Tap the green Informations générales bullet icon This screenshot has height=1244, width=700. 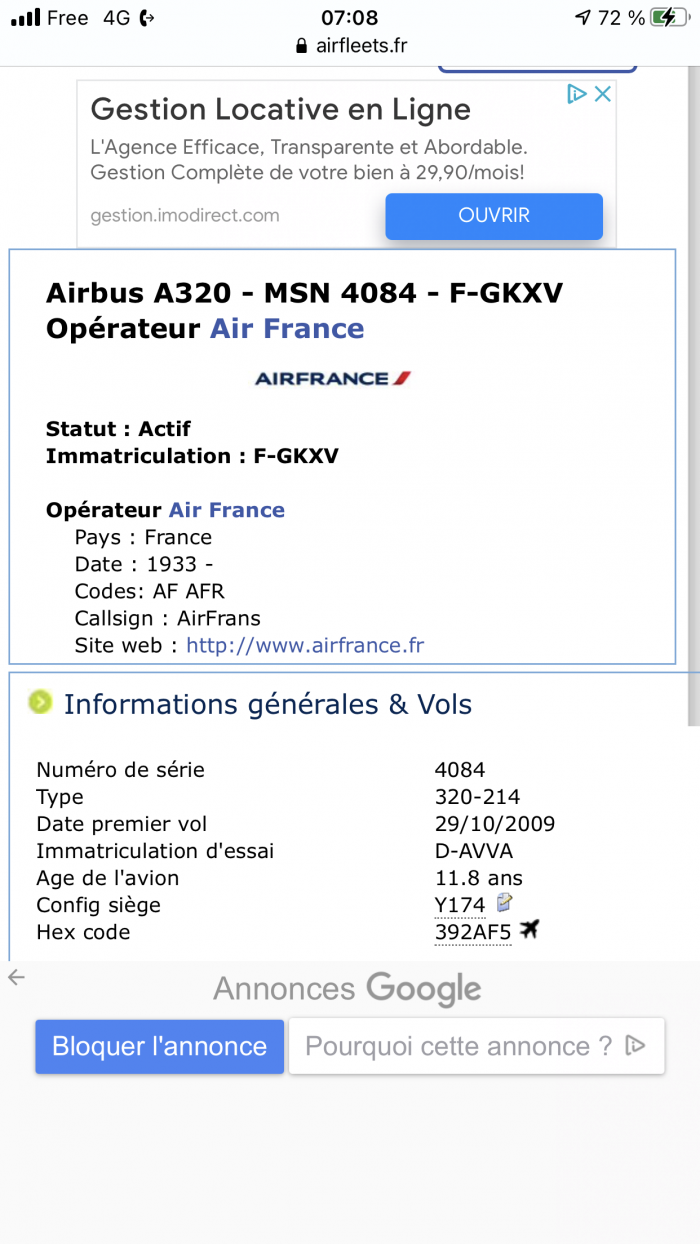(40, 703)
